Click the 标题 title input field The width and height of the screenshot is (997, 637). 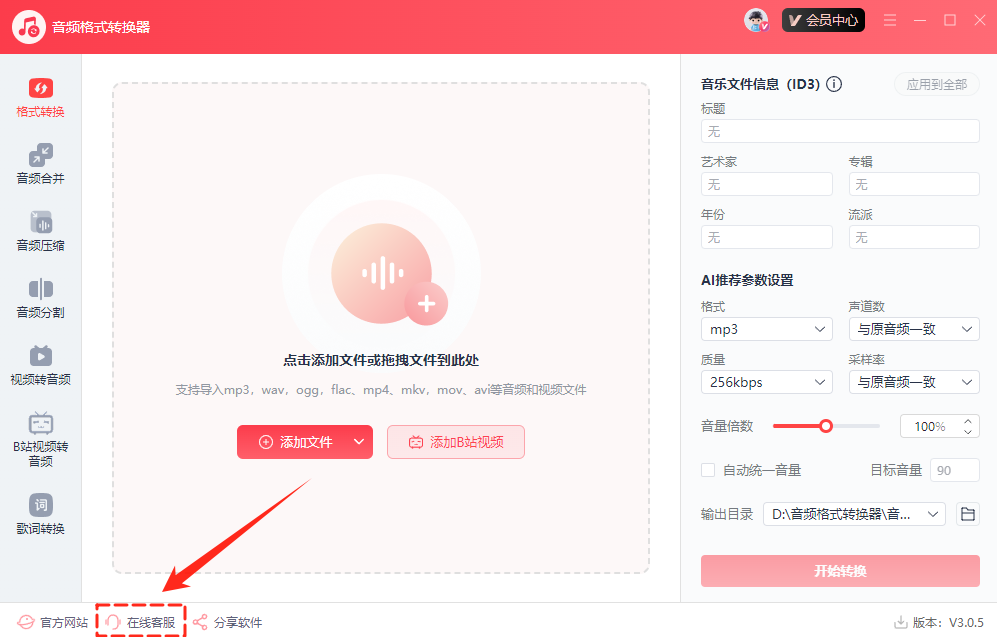tap(840, 131)
